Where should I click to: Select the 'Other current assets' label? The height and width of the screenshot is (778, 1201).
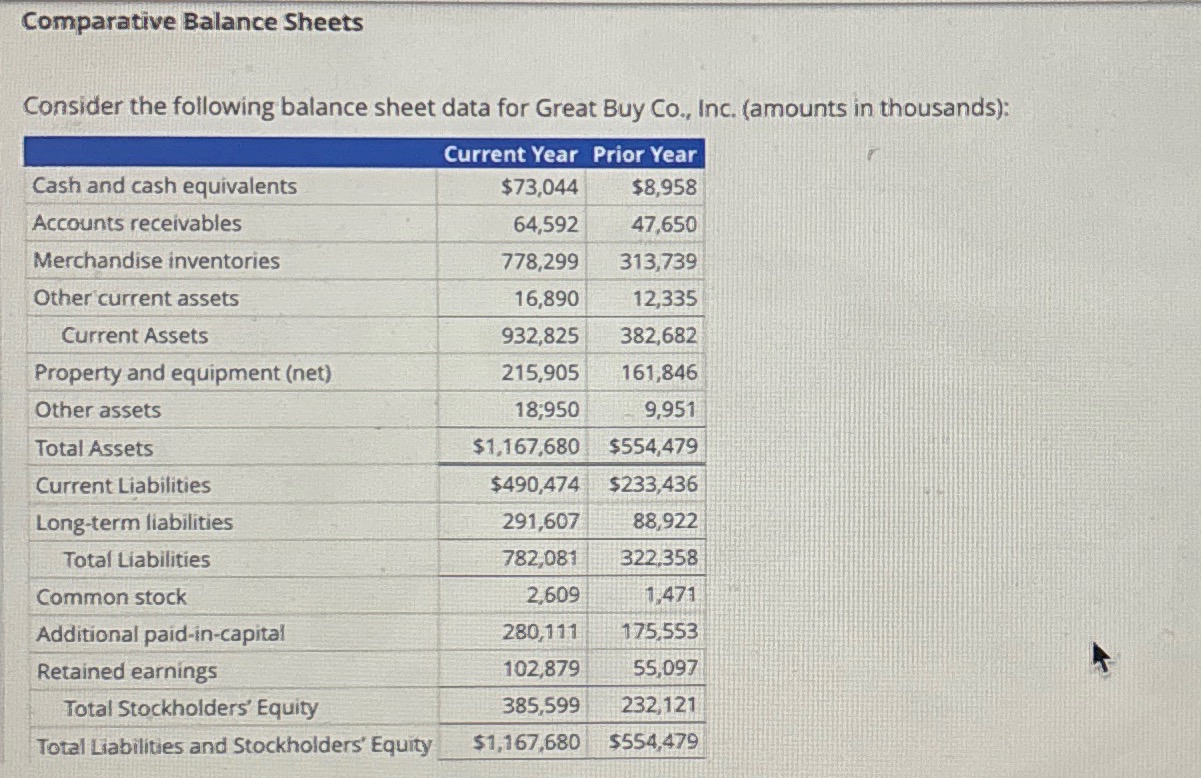tap(137, 298)
